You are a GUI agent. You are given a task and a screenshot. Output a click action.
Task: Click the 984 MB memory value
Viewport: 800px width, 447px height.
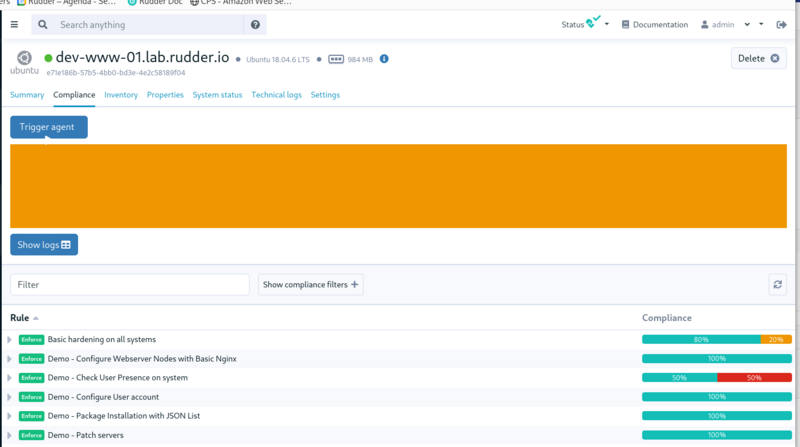(360, 59)
